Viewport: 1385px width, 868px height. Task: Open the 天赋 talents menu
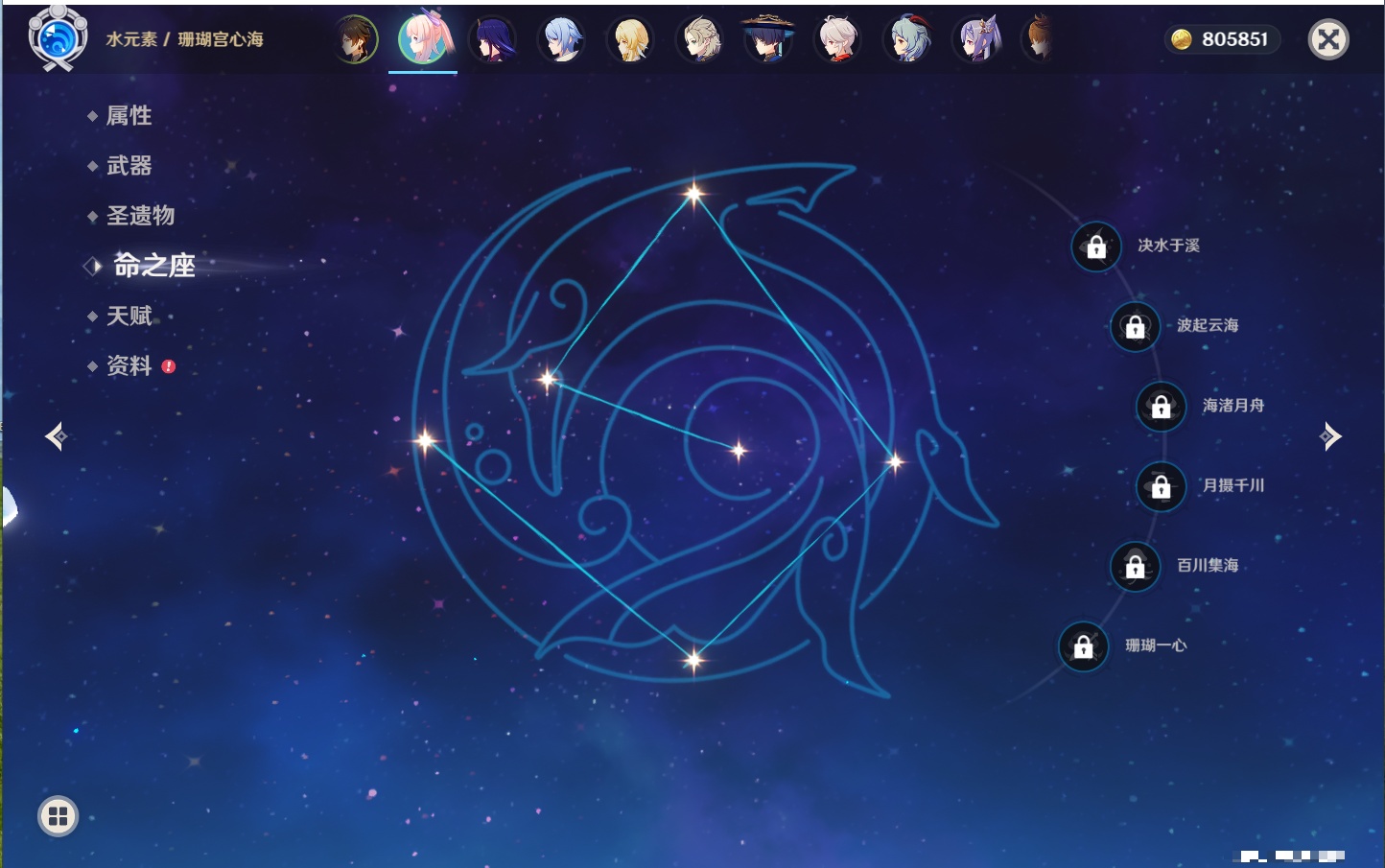129,316
